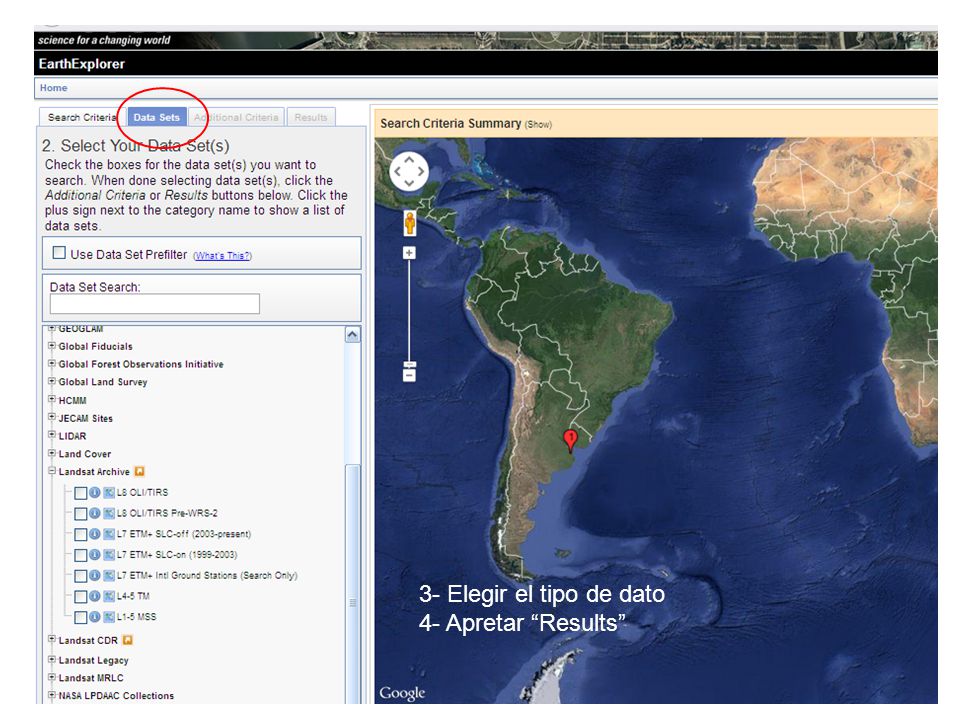Check the L1-5 MSS data set

click(81, 617)
